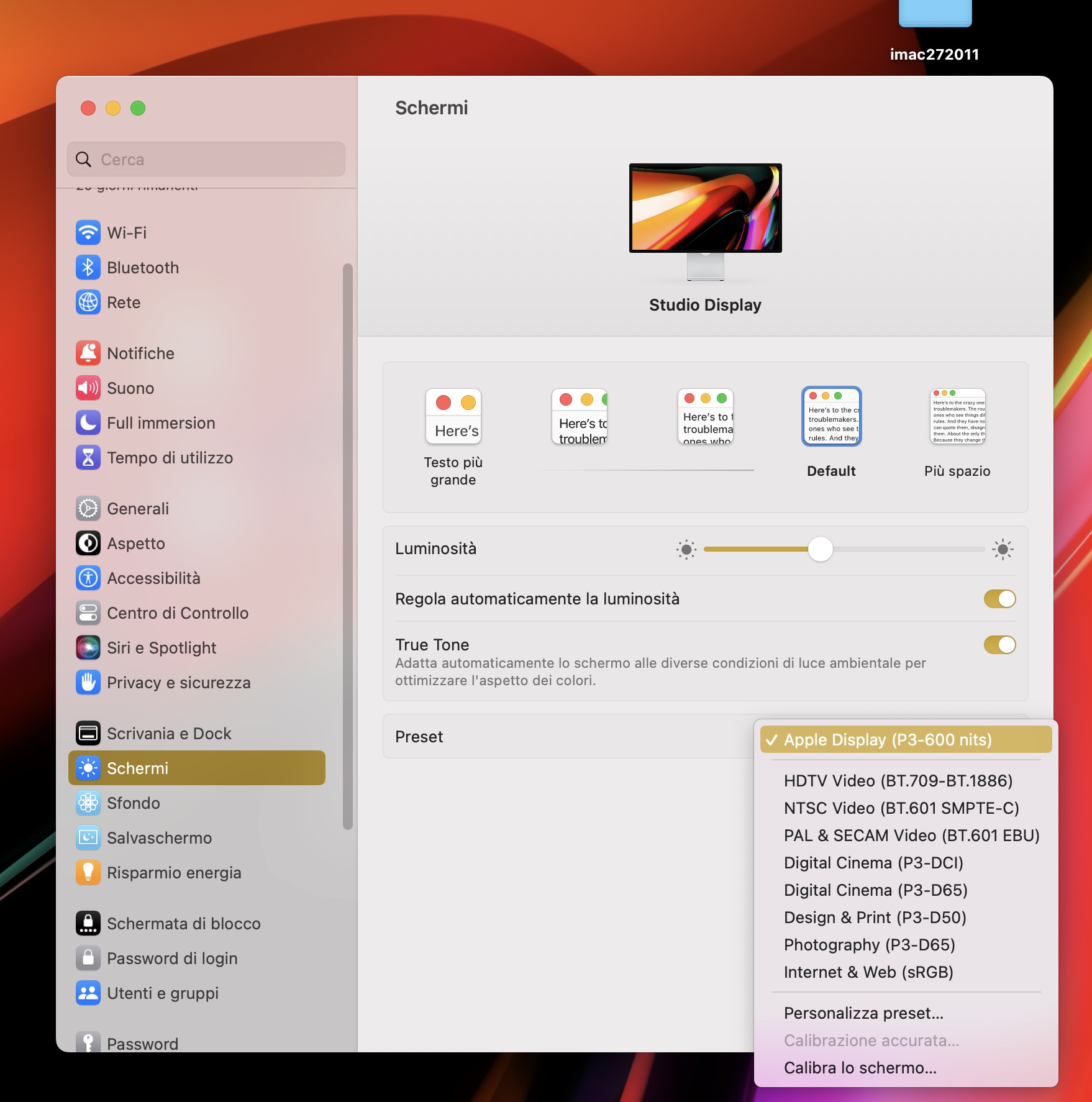Screen dimensions: 1092x1102
Task: Select the Schermi brightness icon
Action: point(88,768)
